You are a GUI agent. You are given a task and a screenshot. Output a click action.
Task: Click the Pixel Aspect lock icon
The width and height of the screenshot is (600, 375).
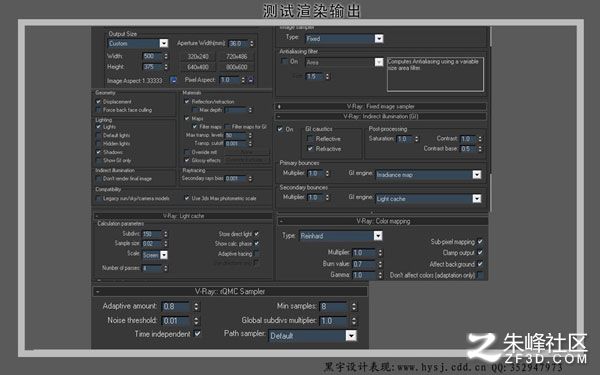(x=251, y=80)
